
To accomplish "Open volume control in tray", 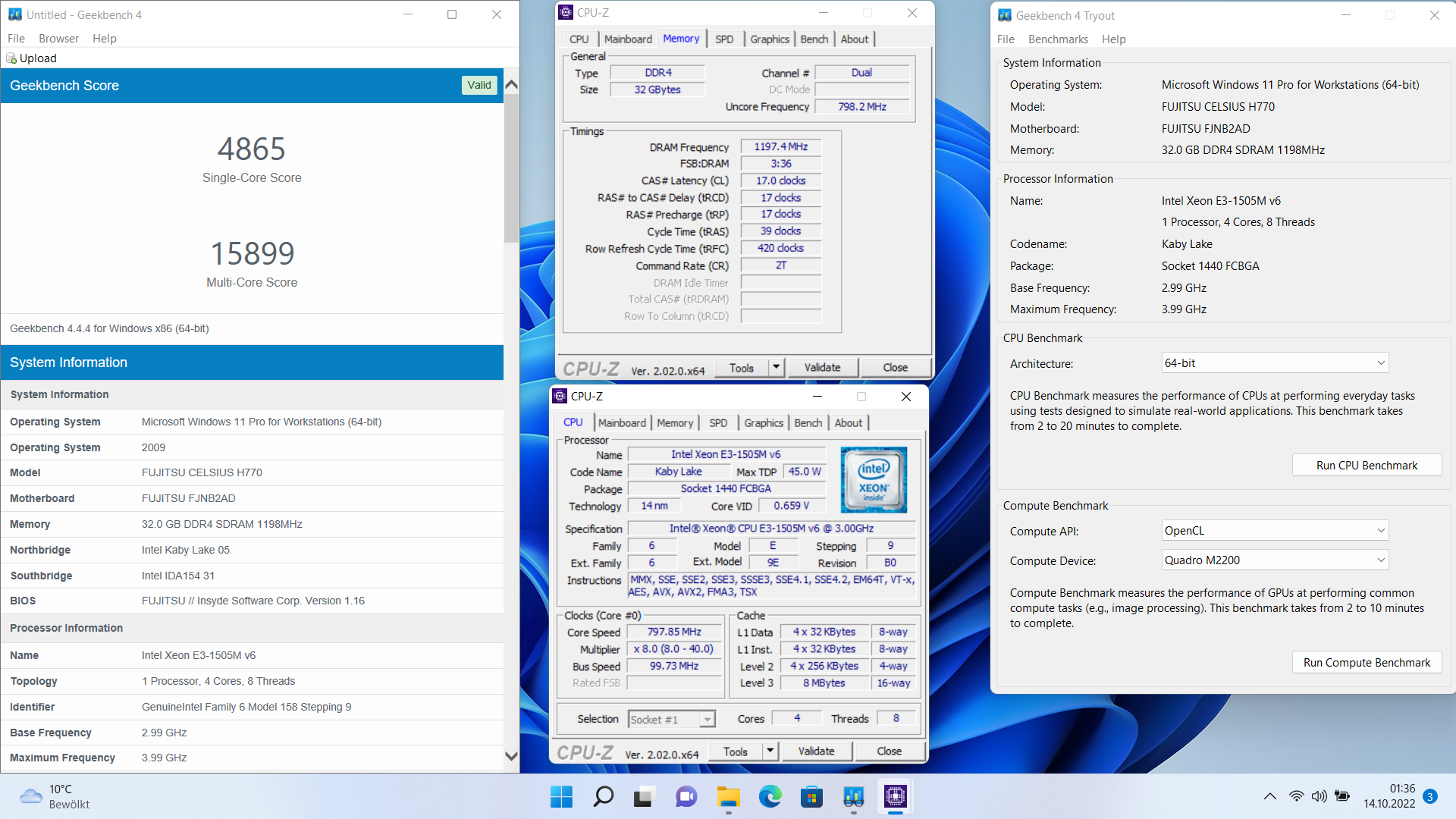I will pyautogui.click(x=1319, y=796).
